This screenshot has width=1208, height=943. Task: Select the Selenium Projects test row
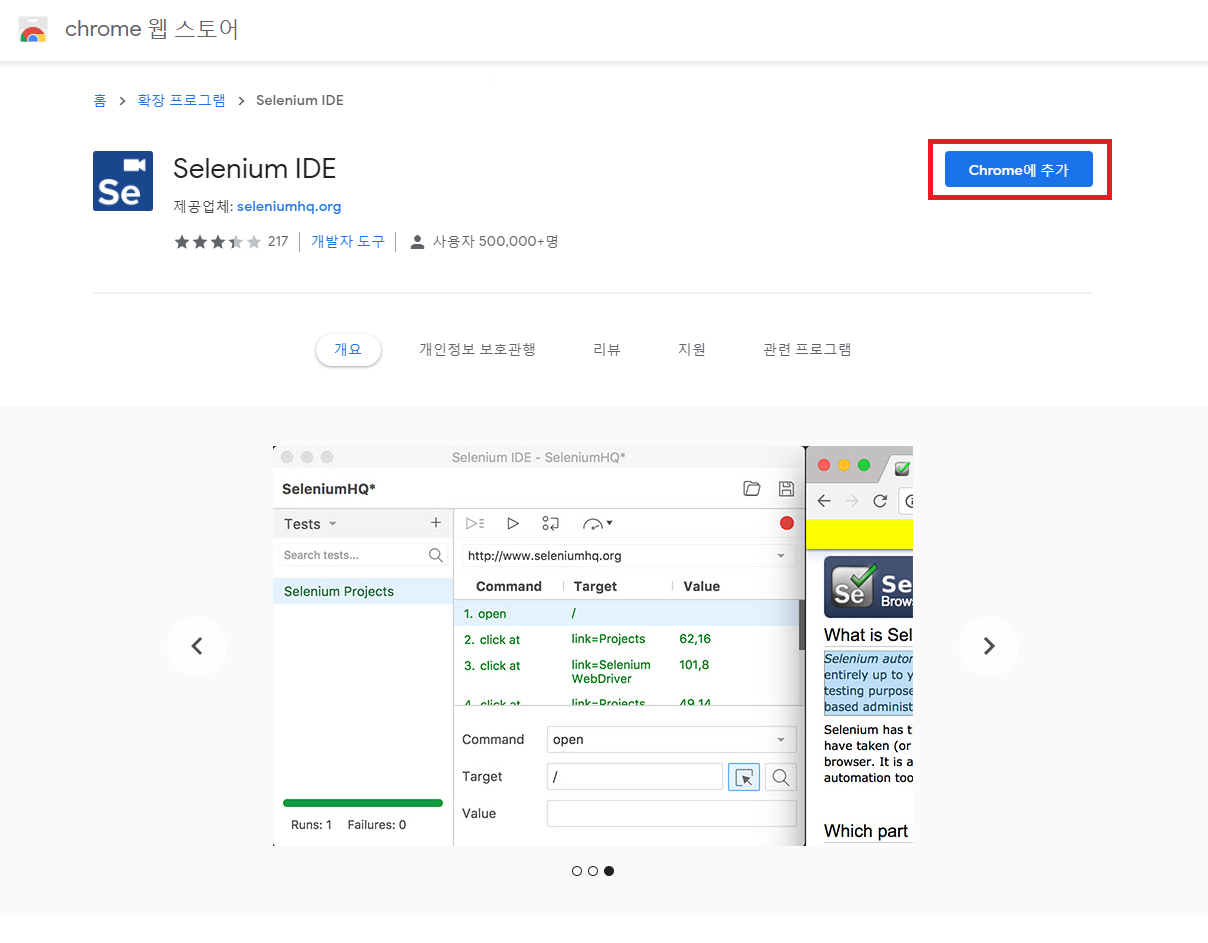pyautogui.click(x=363, y=591)
